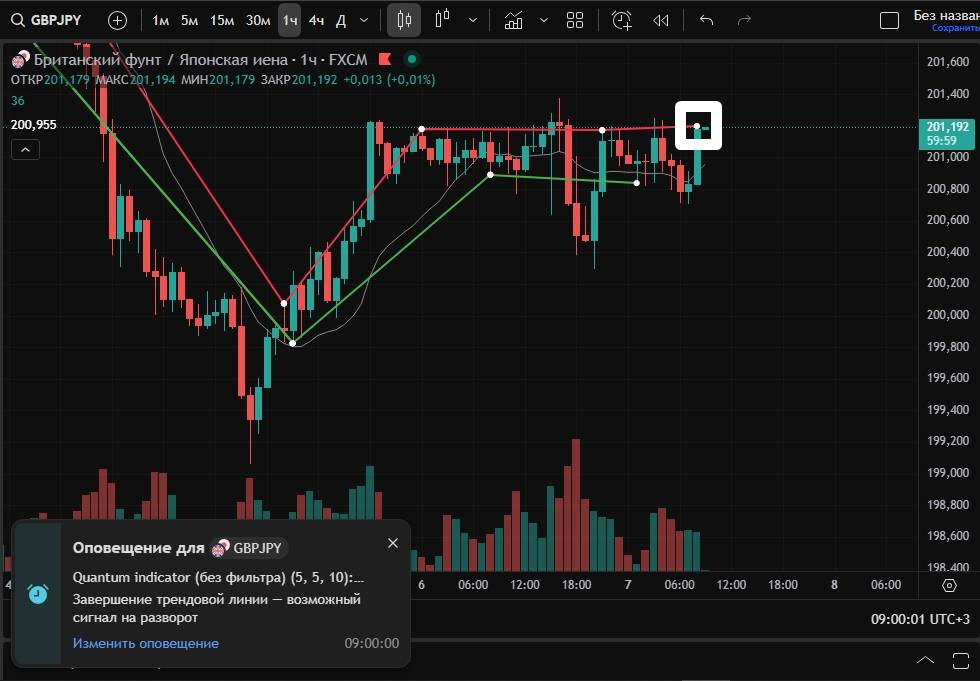Click the Изменить оповещение link
Image resolution: width=980 pixels, height=681 pixels.
(x=145, y=643)
